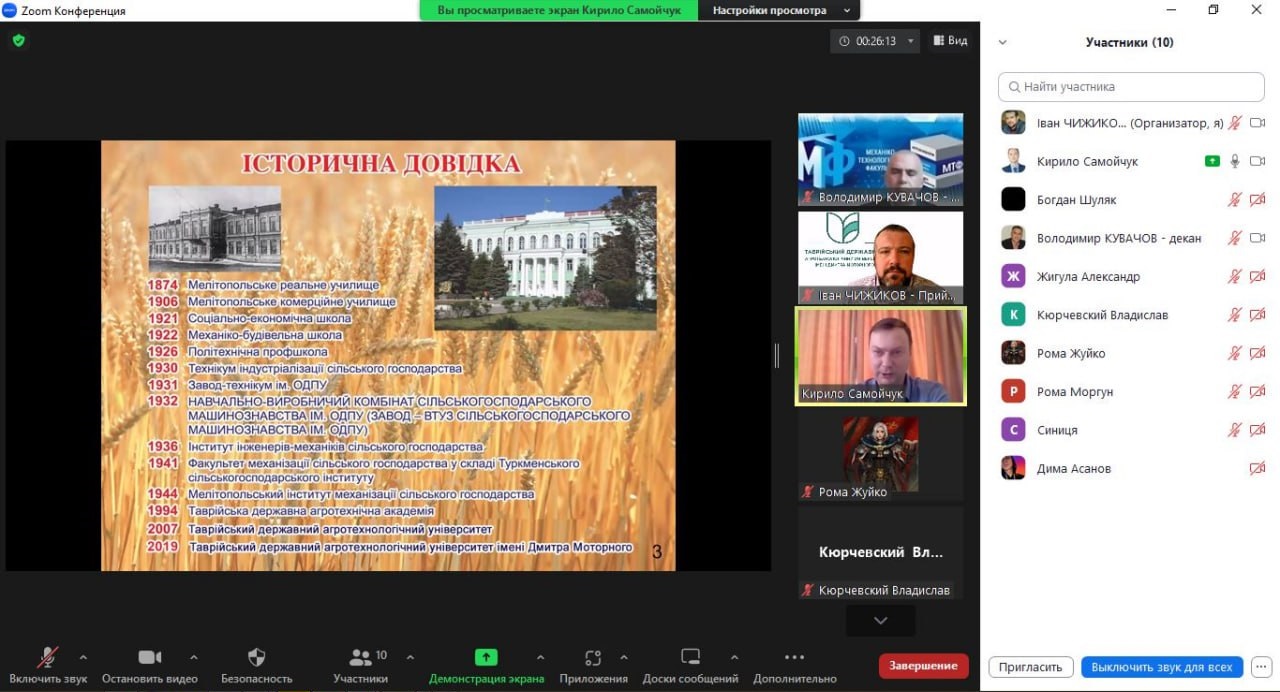The height and width of the screenshot is (692, 1280).
Task: Click the camera-off icon for Богдан Шуляк
Action: click(x=1258, y=199)
